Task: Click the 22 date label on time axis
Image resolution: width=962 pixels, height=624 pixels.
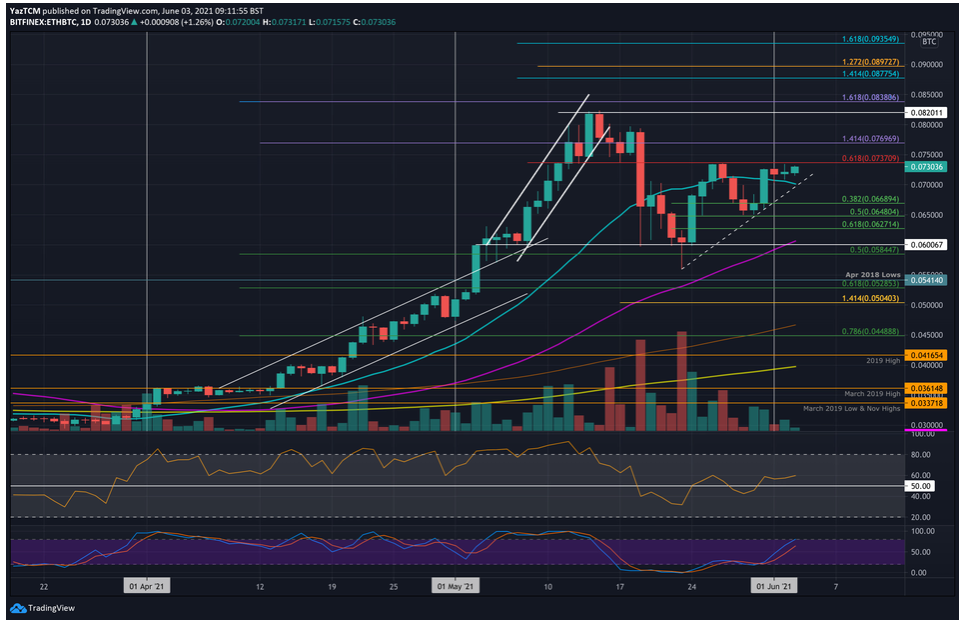Action: [44, 587]
